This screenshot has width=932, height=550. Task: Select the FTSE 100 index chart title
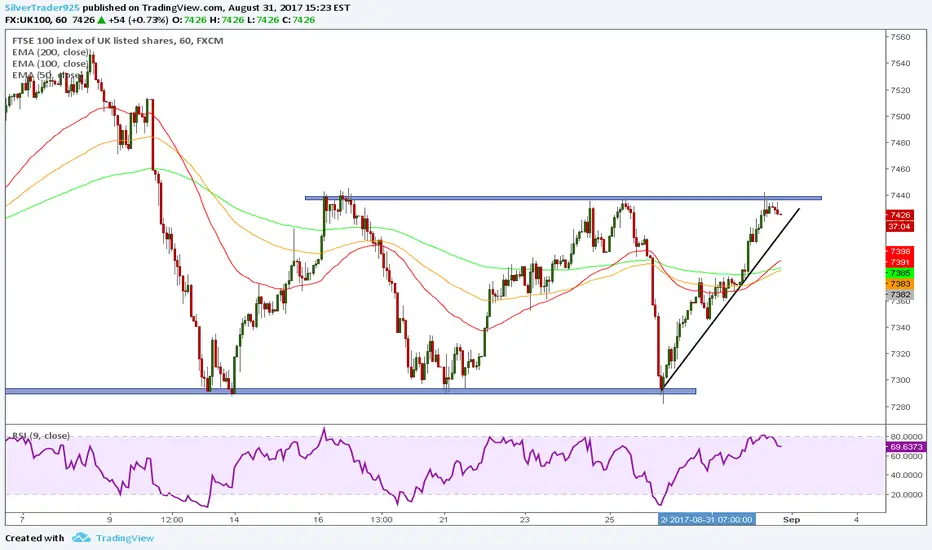pyautogui.click(x=118, y=40)
